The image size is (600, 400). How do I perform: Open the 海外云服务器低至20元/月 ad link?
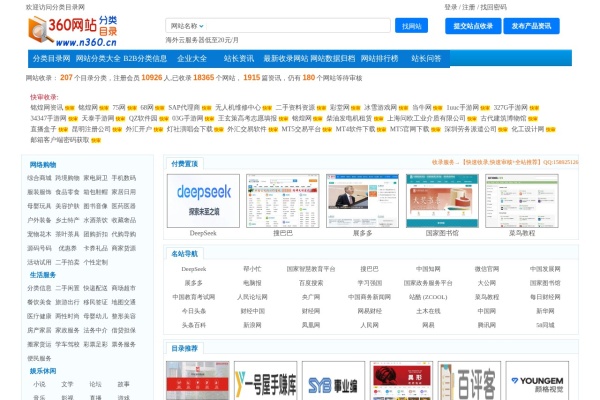click(202, 40)
